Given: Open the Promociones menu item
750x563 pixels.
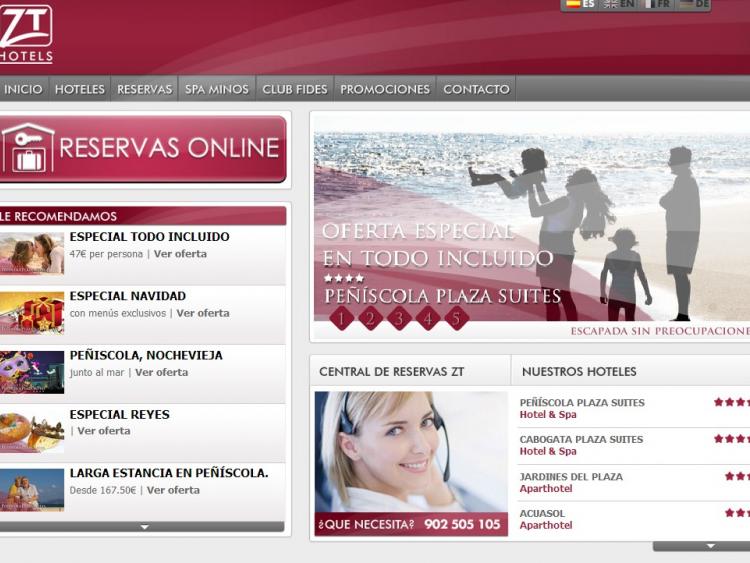Looking at the screenshot, I should pyautogui.click(x=385, y=89).
